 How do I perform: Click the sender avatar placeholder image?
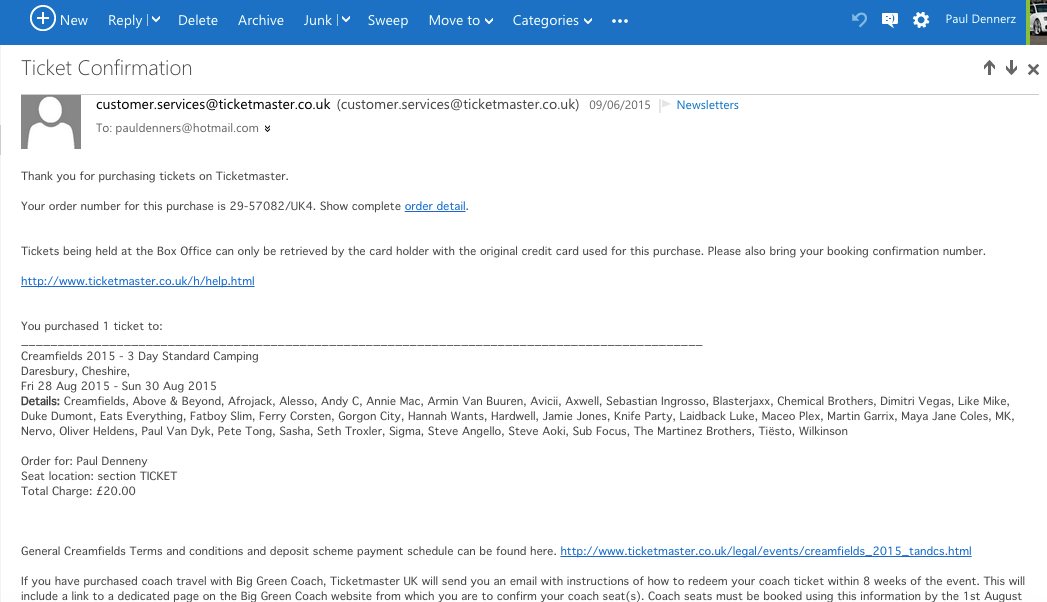point(51,121)
